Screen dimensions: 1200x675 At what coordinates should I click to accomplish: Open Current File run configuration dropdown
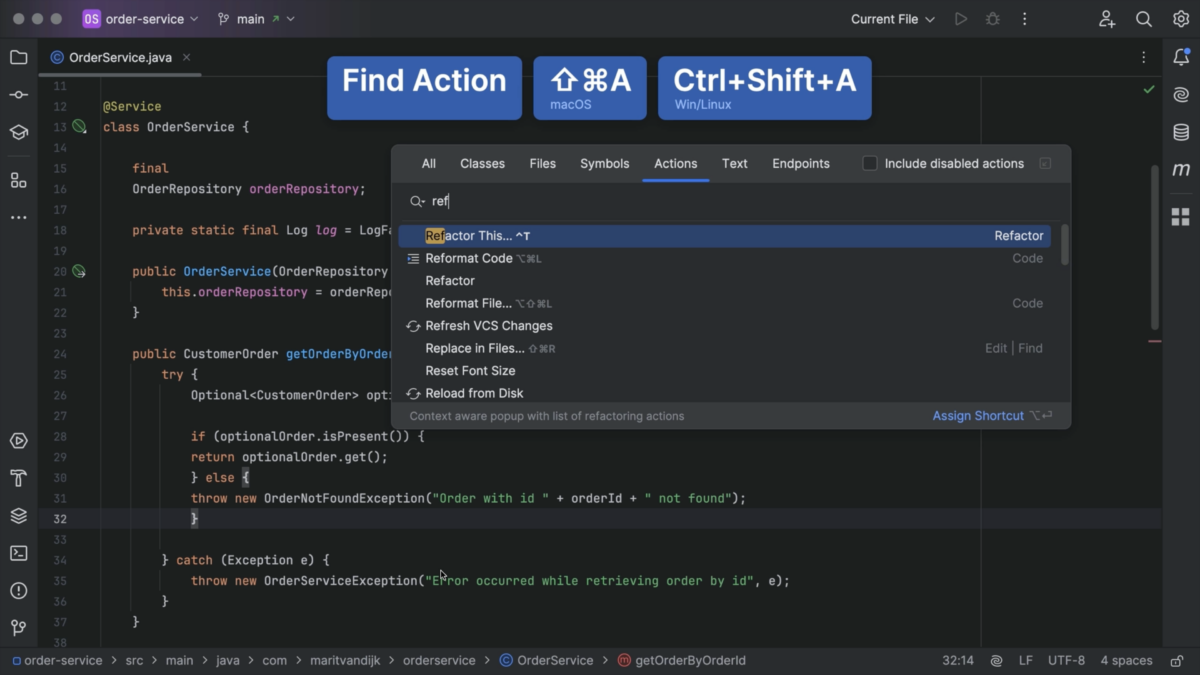click(x=893, y=19)
